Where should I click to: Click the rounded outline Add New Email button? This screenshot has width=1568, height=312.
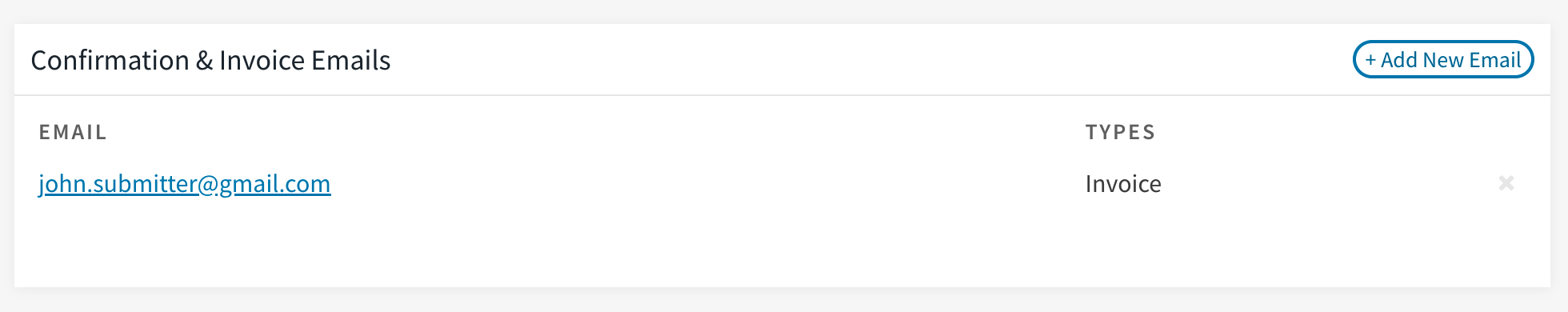click(x=1443, y=60)
